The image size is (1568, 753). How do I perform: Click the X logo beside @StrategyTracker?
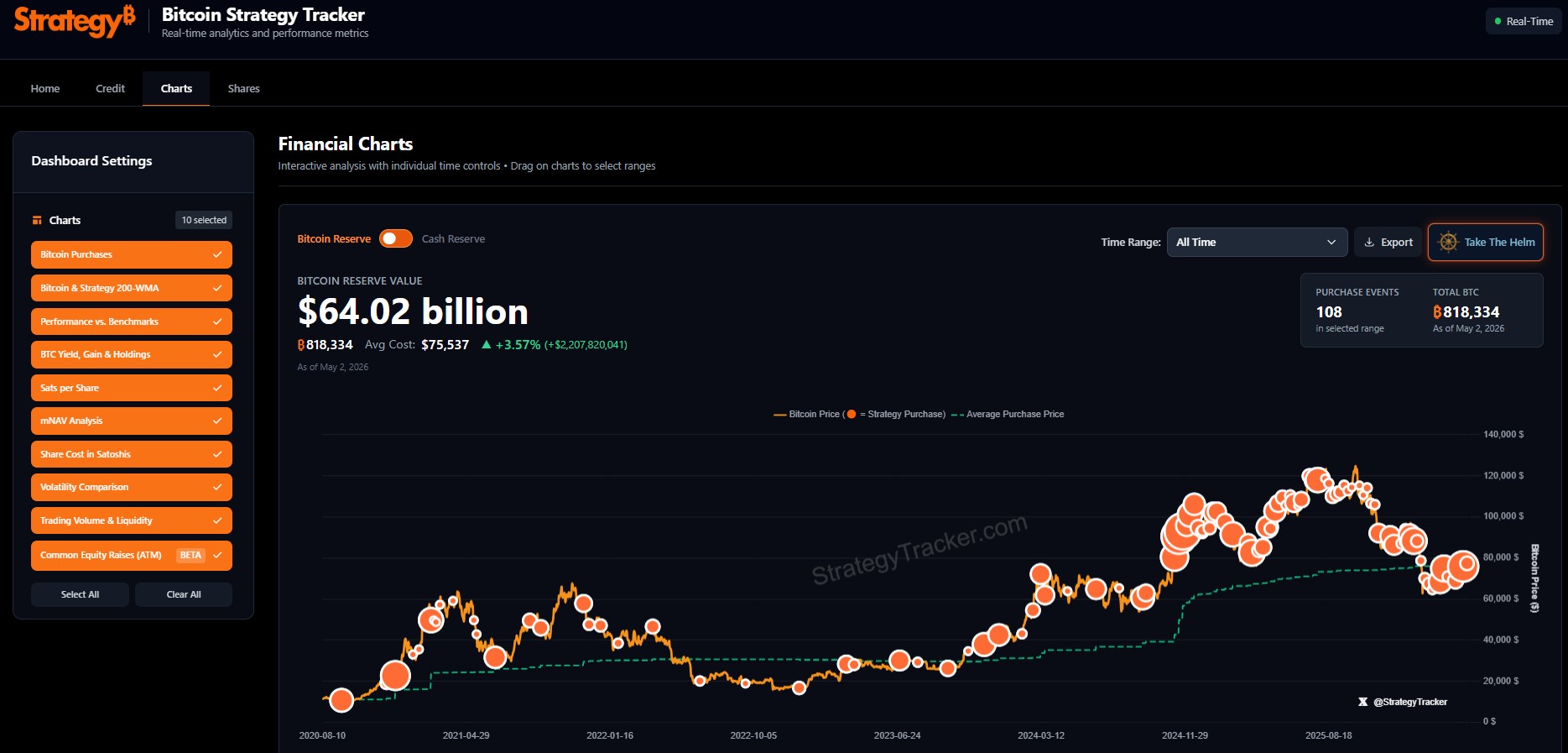1362,702
